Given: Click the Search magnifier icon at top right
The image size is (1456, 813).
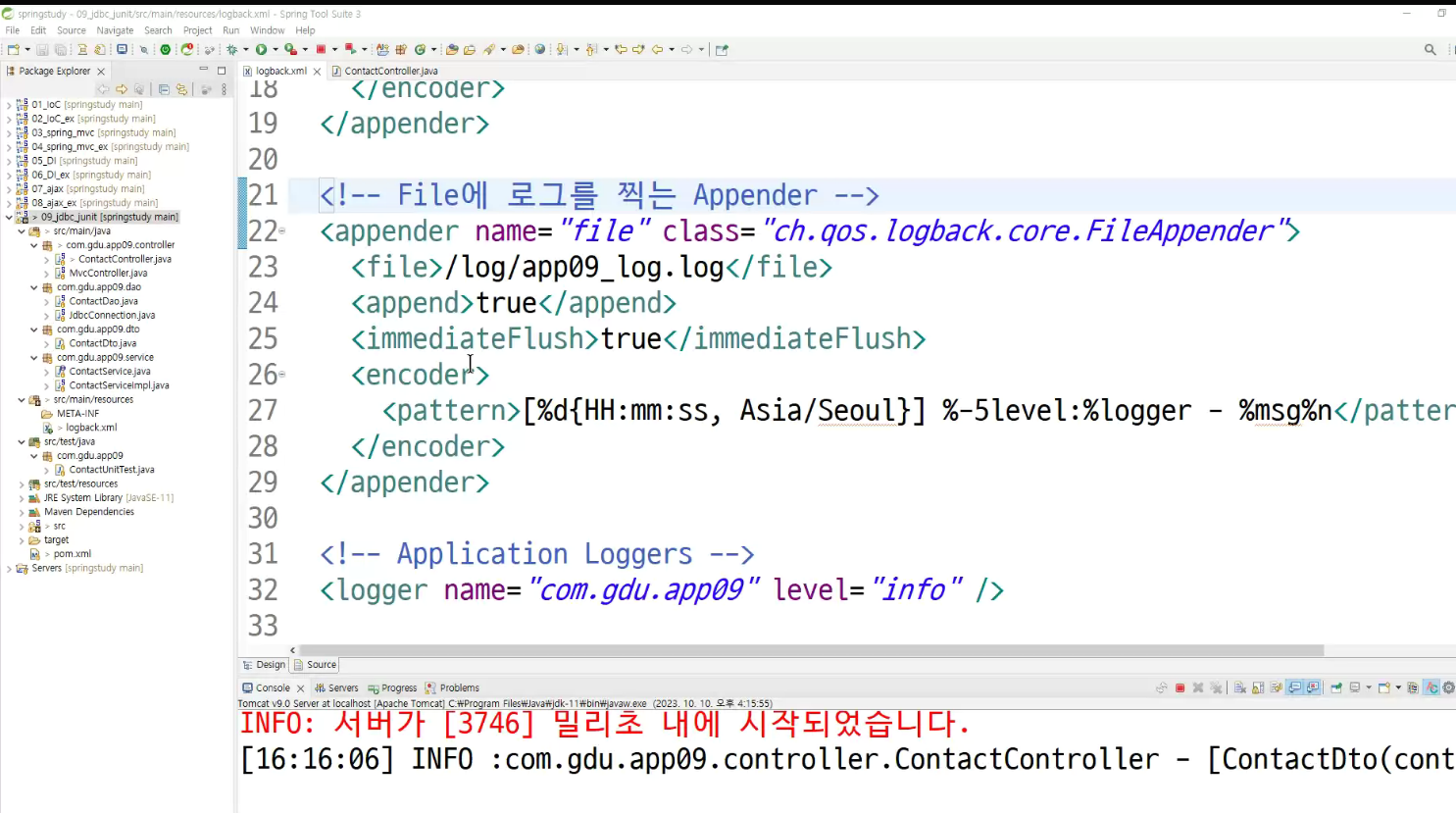Looking at the screenshot, I should [1431, 49].
